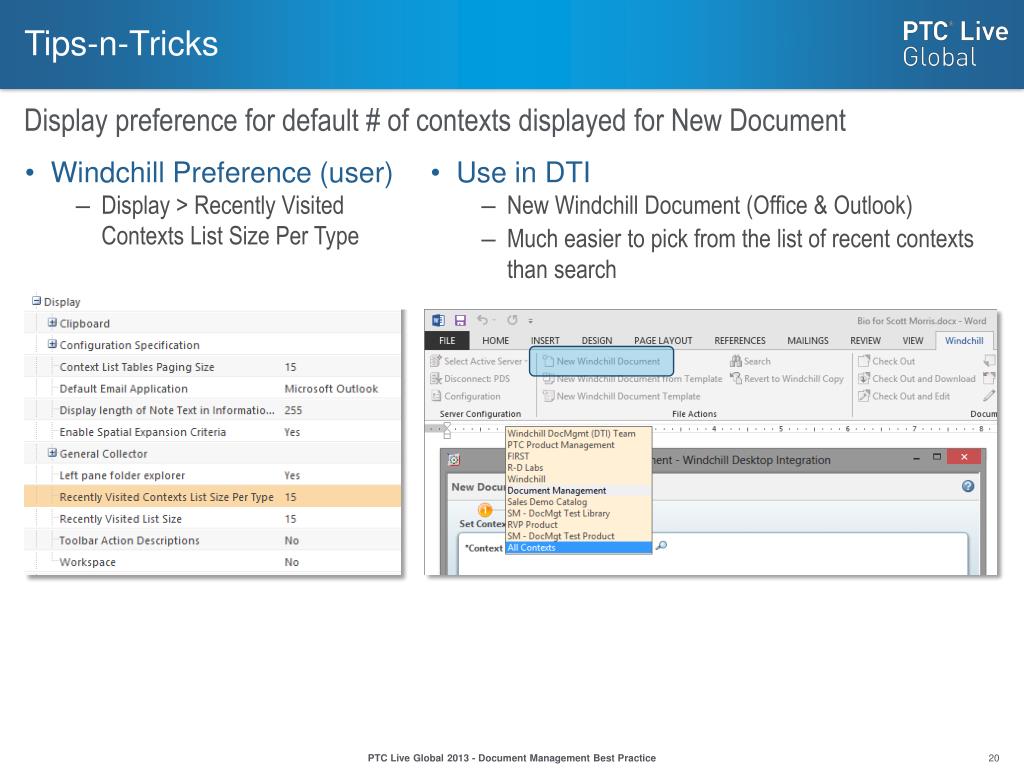The image size is (1024, 768).
Task: Open the FILE tab
Action: click(x=447, y=340)
